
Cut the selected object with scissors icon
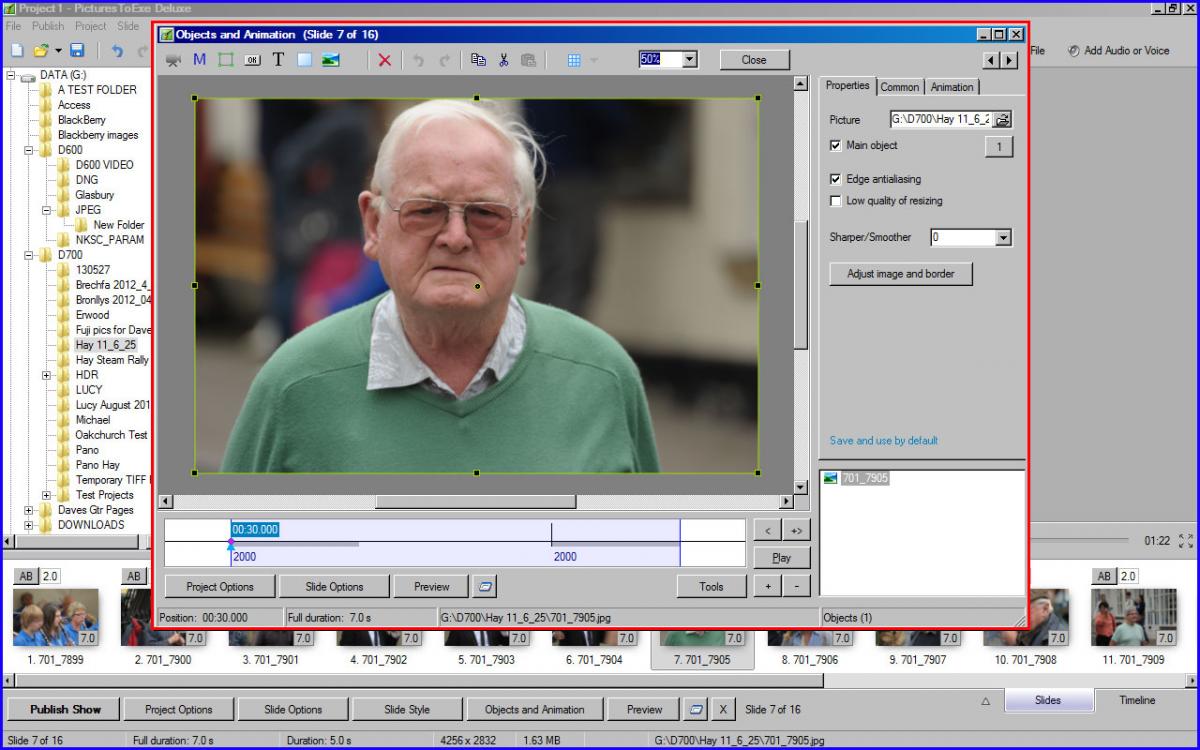click(504, 60)
